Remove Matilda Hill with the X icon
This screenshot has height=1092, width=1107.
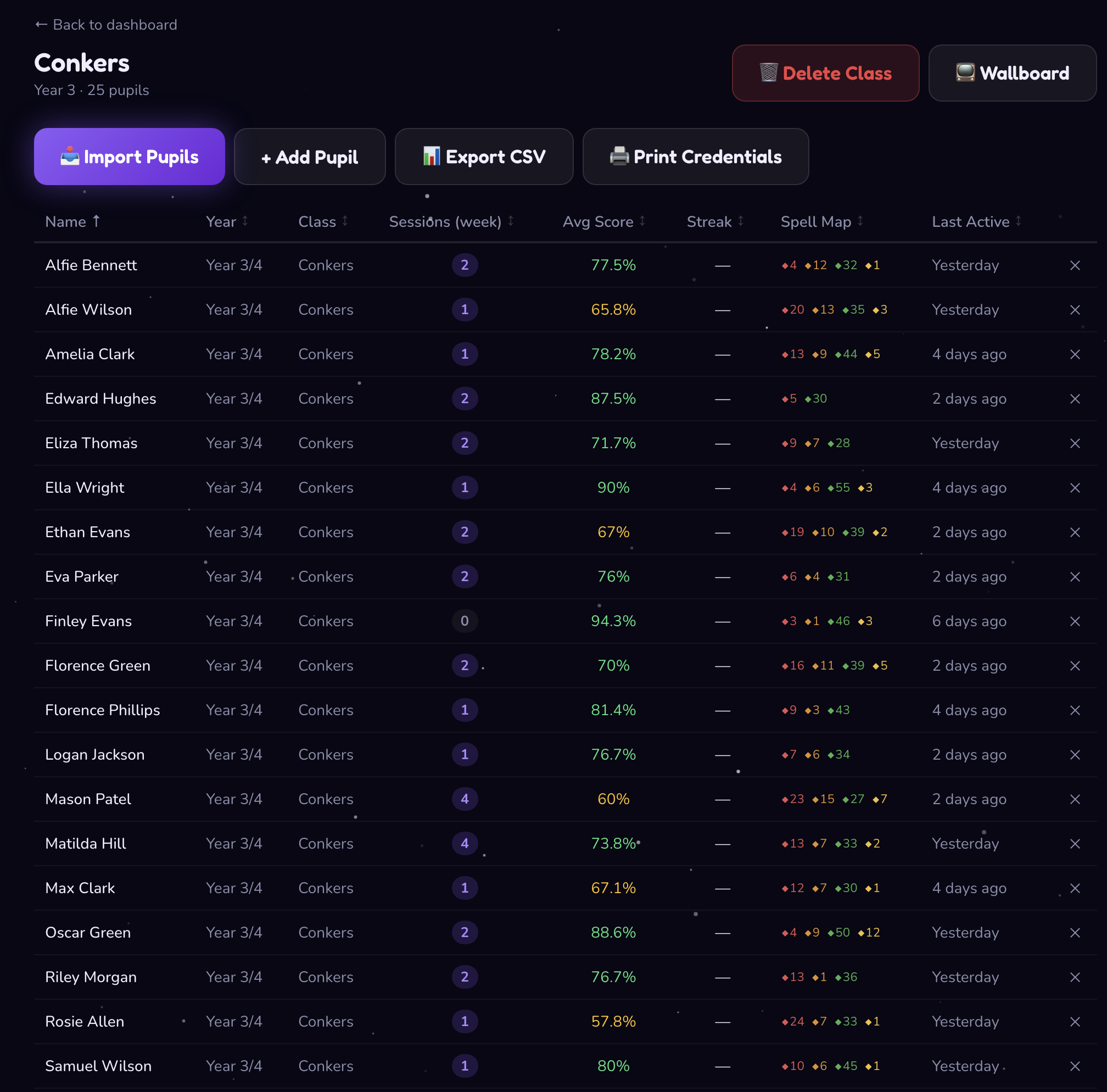click(1075, 844)
